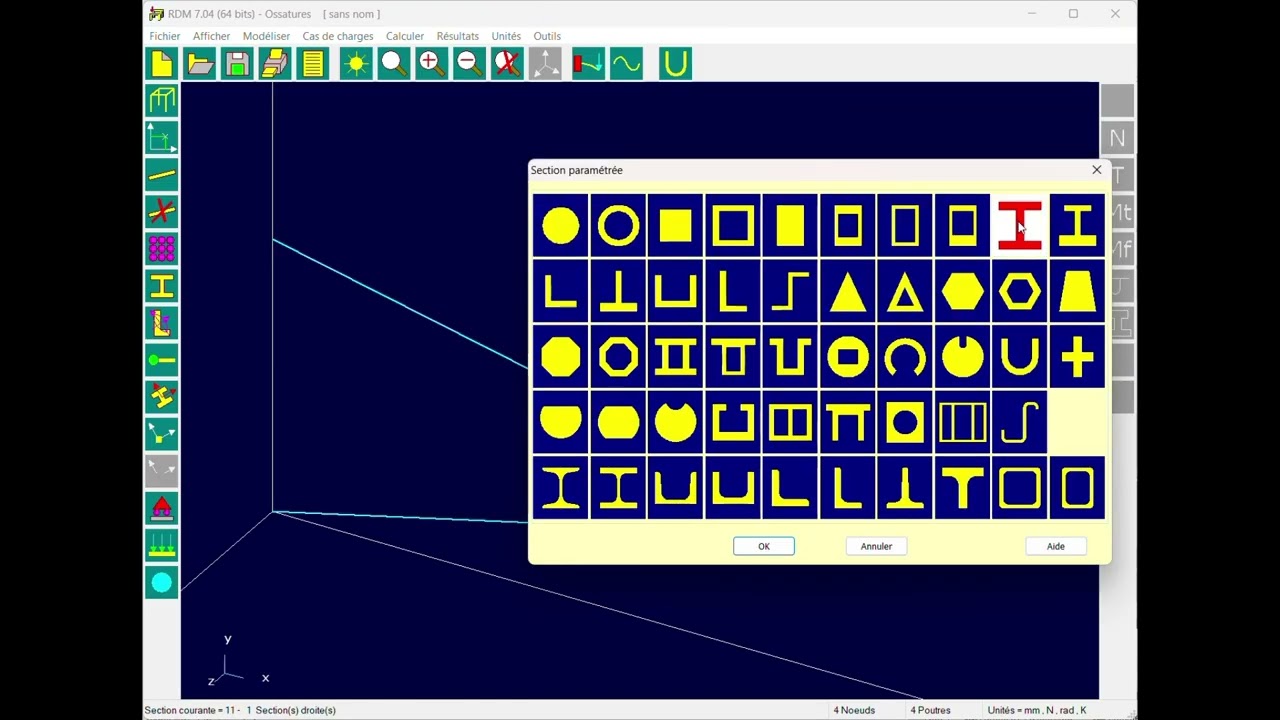Choose the three-cell box section
Image resolution: width=1280 pixels, height=720 pixels.
pos(963,422)
